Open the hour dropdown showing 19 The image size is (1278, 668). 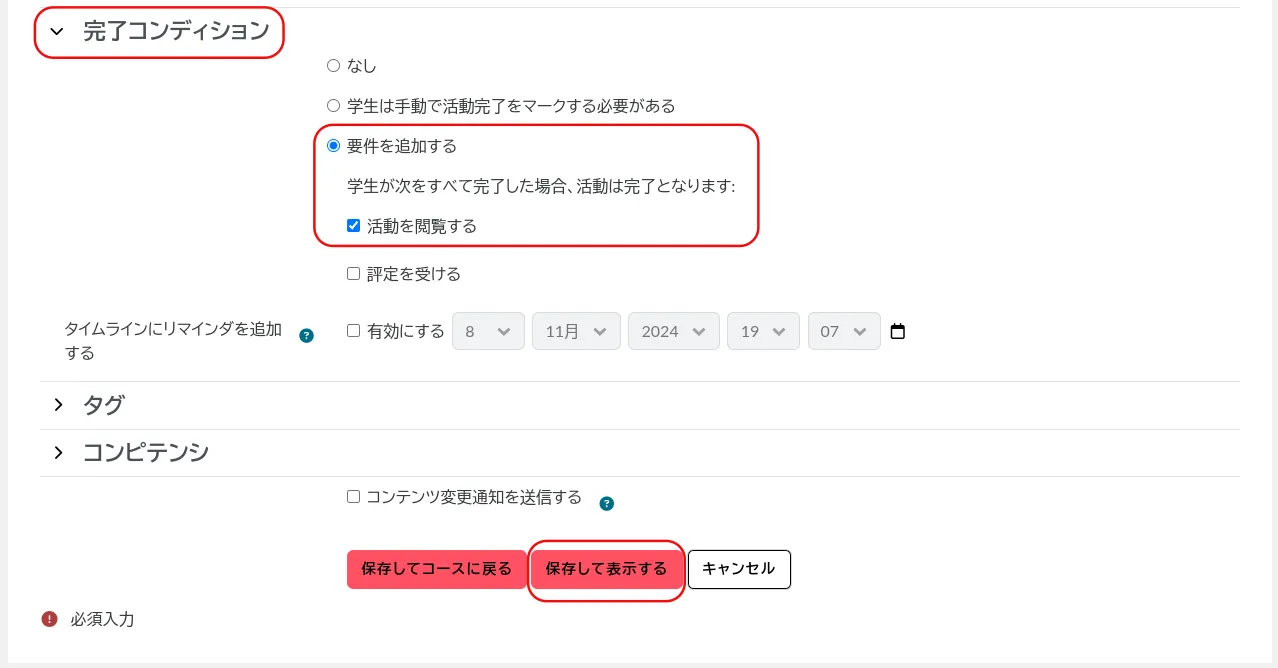click(763, 331)
